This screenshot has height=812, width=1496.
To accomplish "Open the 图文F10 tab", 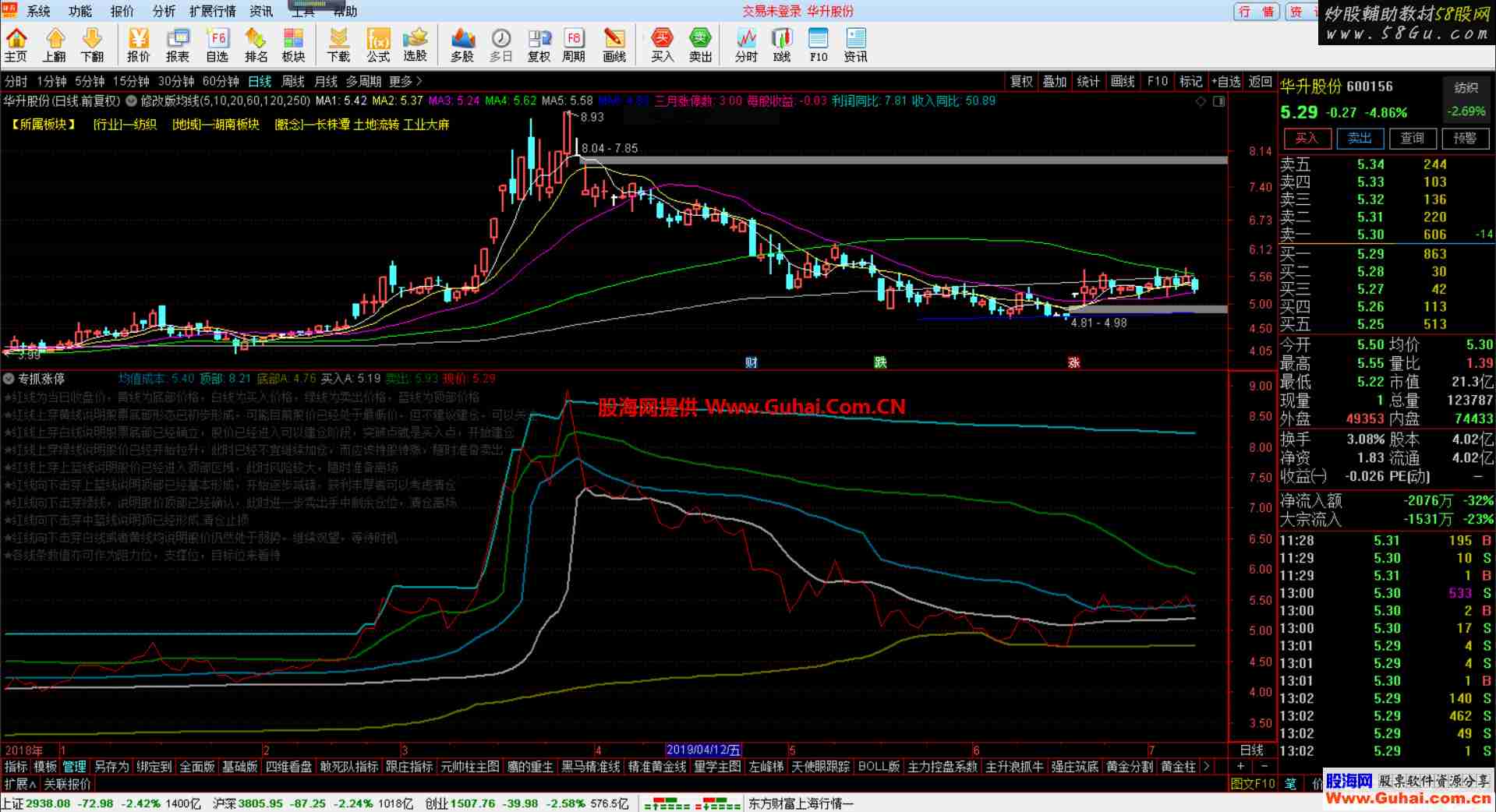I will point(1253,784).
